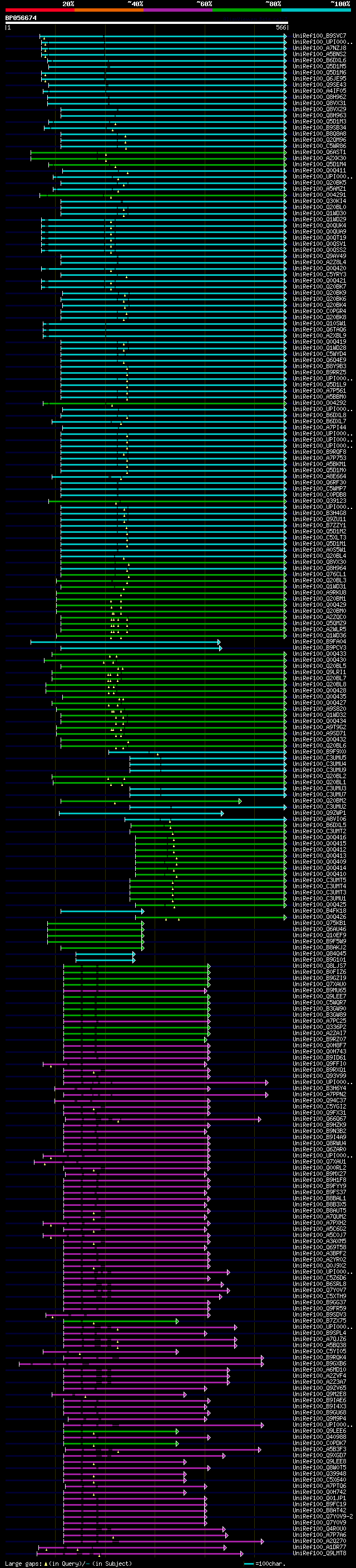Screen dimensions: 356x1568
Task: Select hit label UniRef100_B9SB34
Action: [x=319, y=128]
